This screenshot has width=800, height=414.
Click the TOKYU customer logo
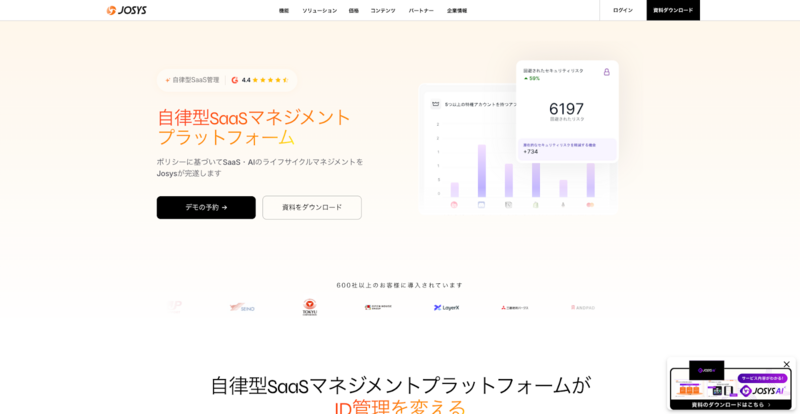[x=310, y=307]
